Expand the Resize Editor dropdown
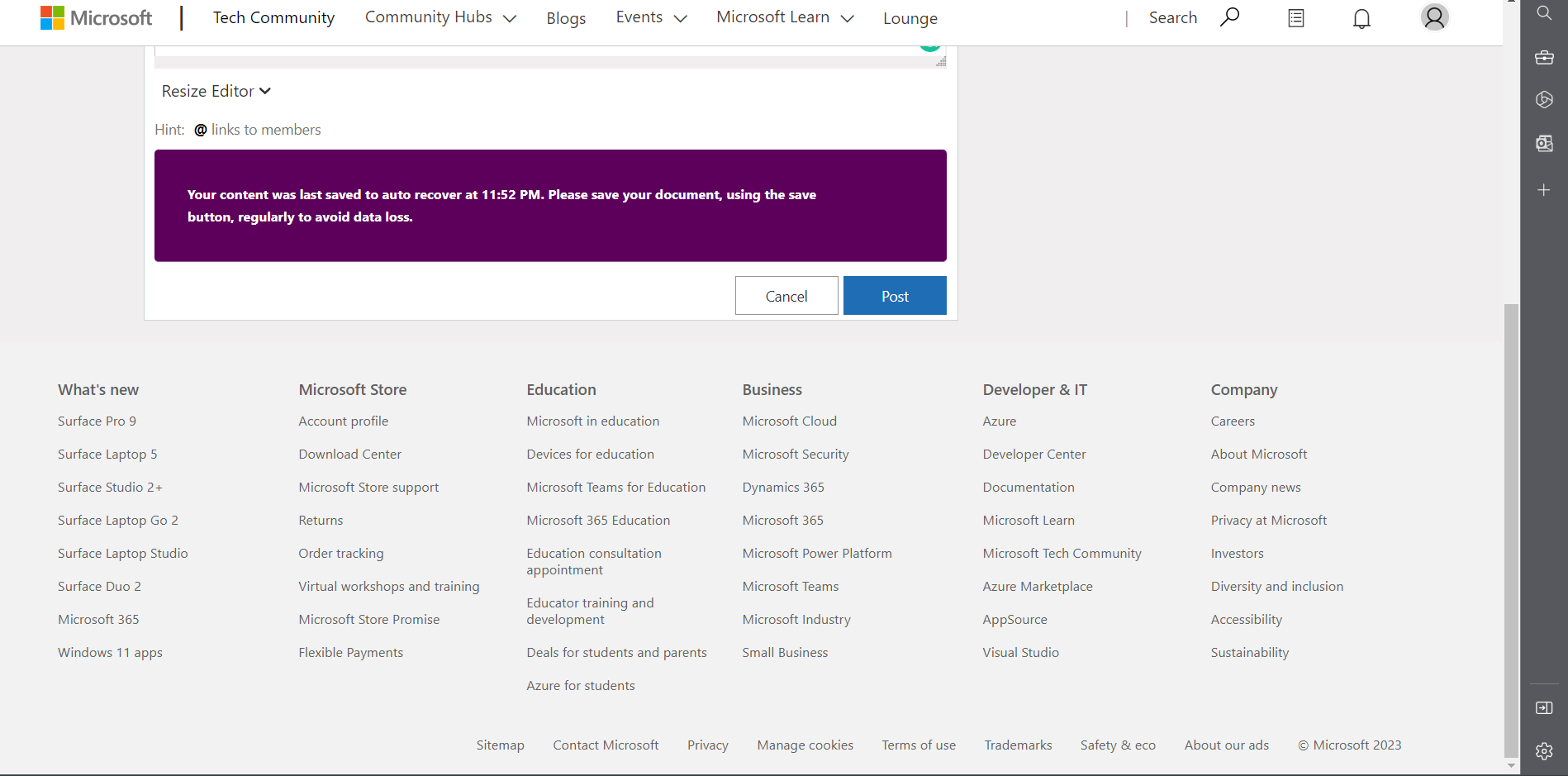 click(216, 92)
